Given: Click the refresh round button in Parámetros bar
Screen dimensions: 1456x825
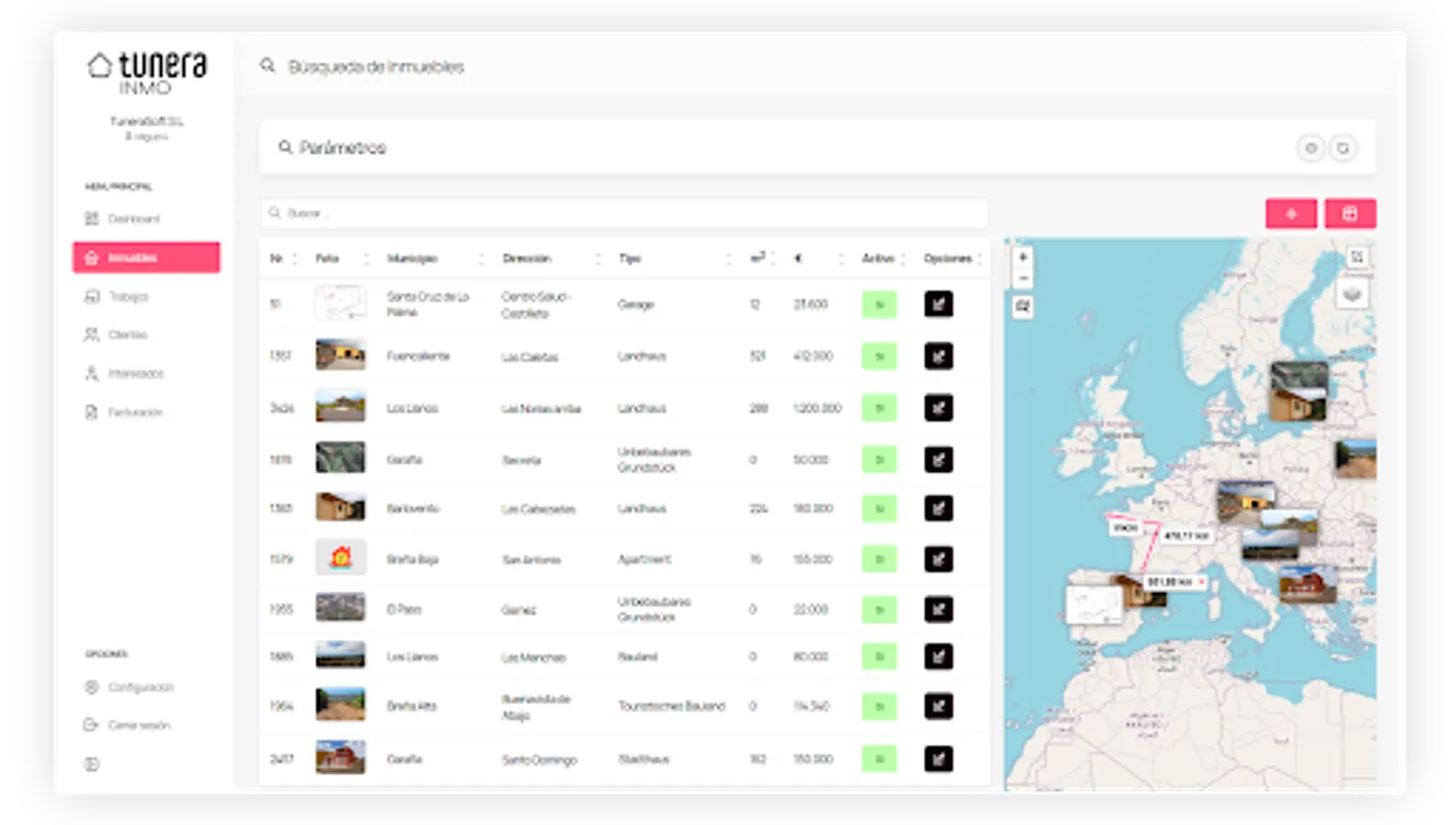Looking at the screenshot, I should [1343, 148].
